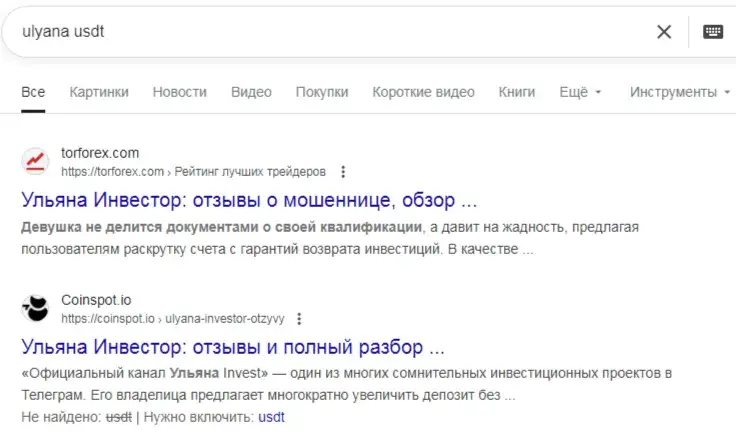Go to the 'Видео' tab
This screenshot has width=736, height=437.
pyautogui.click(x=251, y=92)
